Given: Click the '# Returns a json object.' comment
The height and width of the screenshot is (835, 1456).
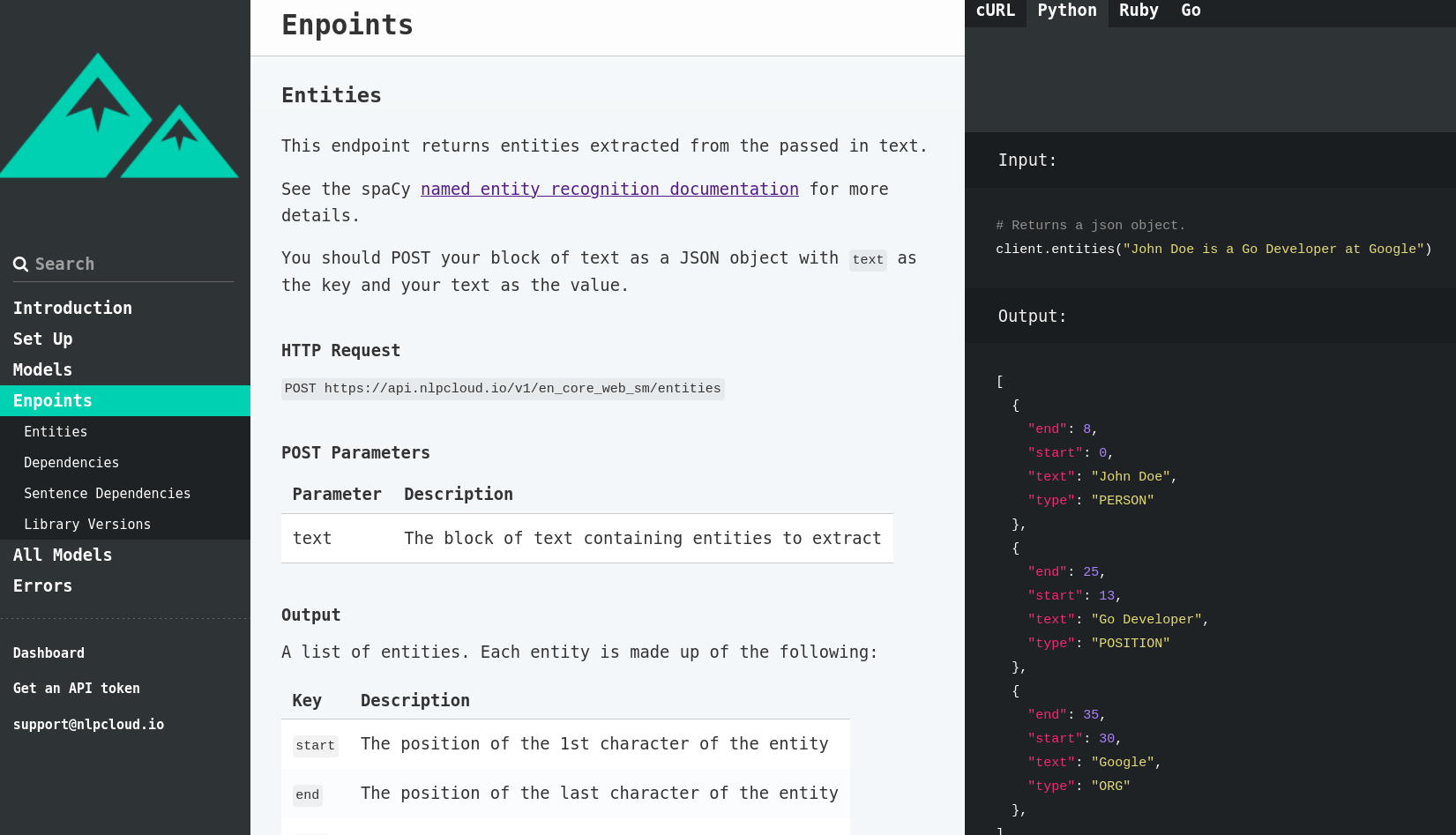Looking at the screenshot, I should tap(1090, 225).
